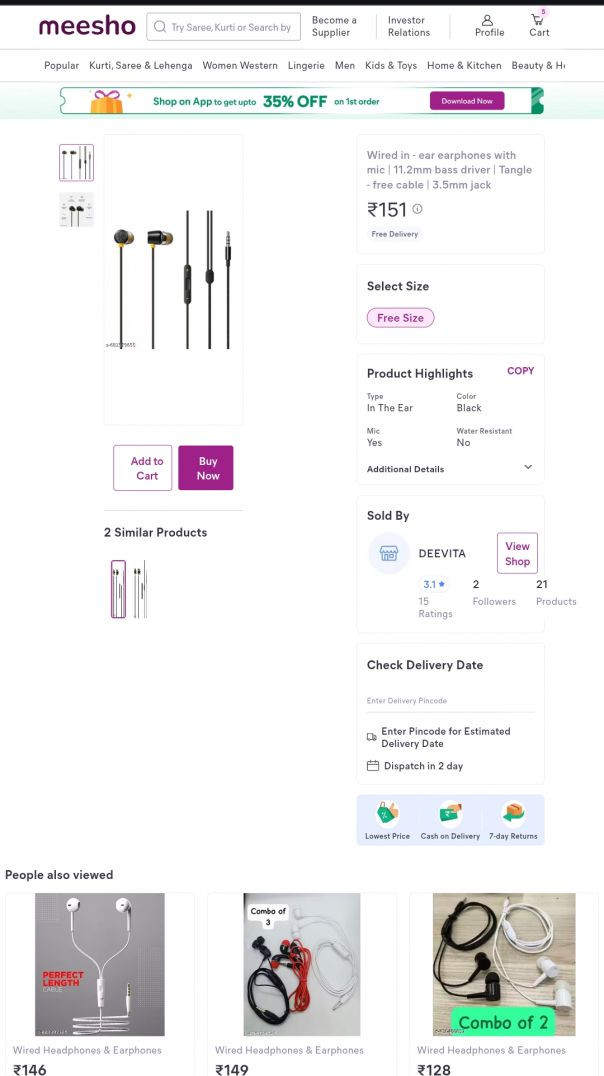Open the Profile icon
The width and height of the screenshot is (604, 1076).
click(488, 21)
